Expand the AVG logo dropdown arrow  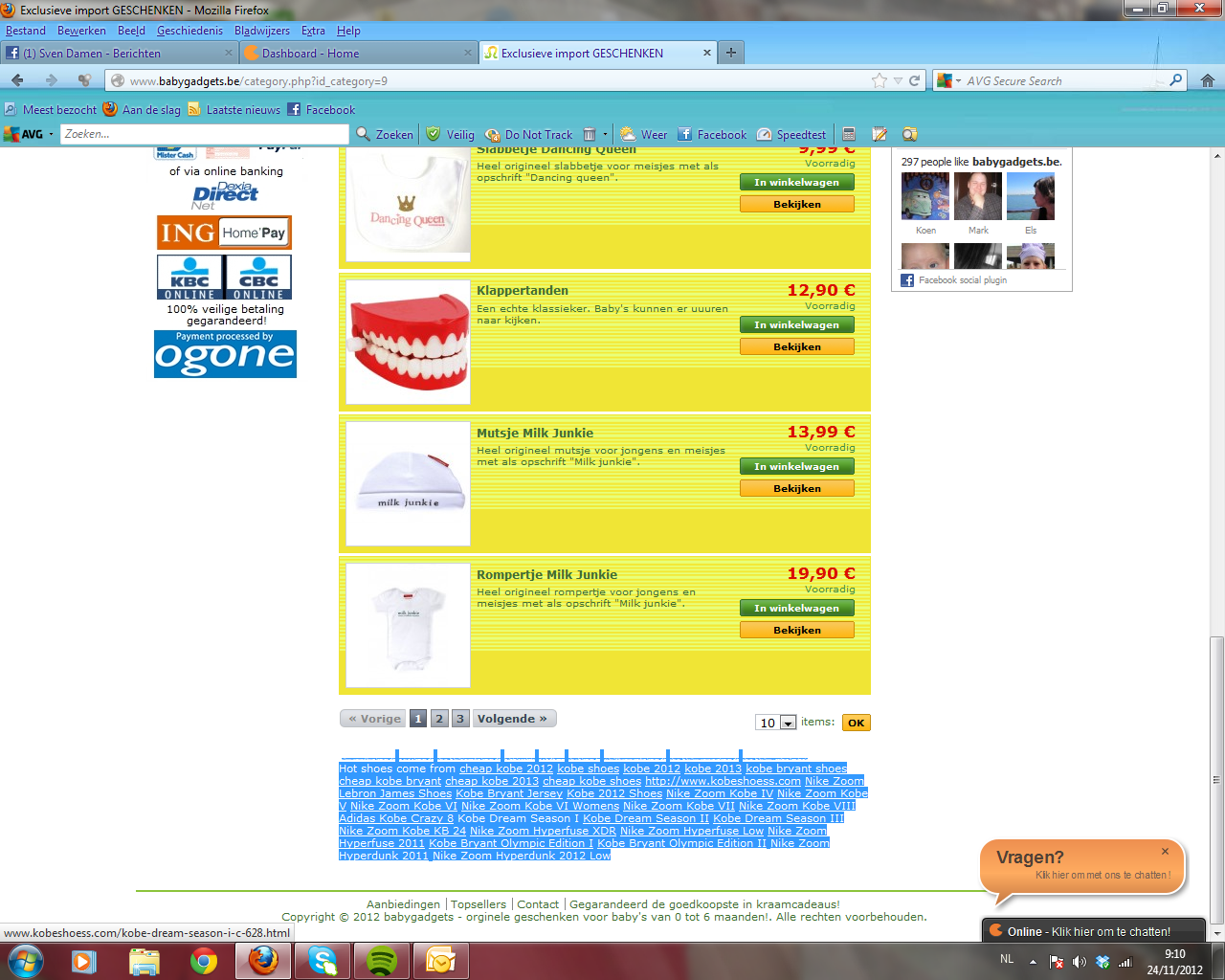click(x=51, y=135)
